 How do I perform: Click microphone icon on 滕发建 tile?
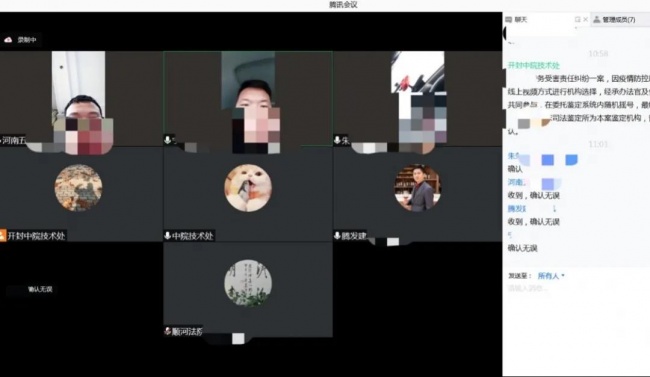pyautogui.click(x=337, y=236)
